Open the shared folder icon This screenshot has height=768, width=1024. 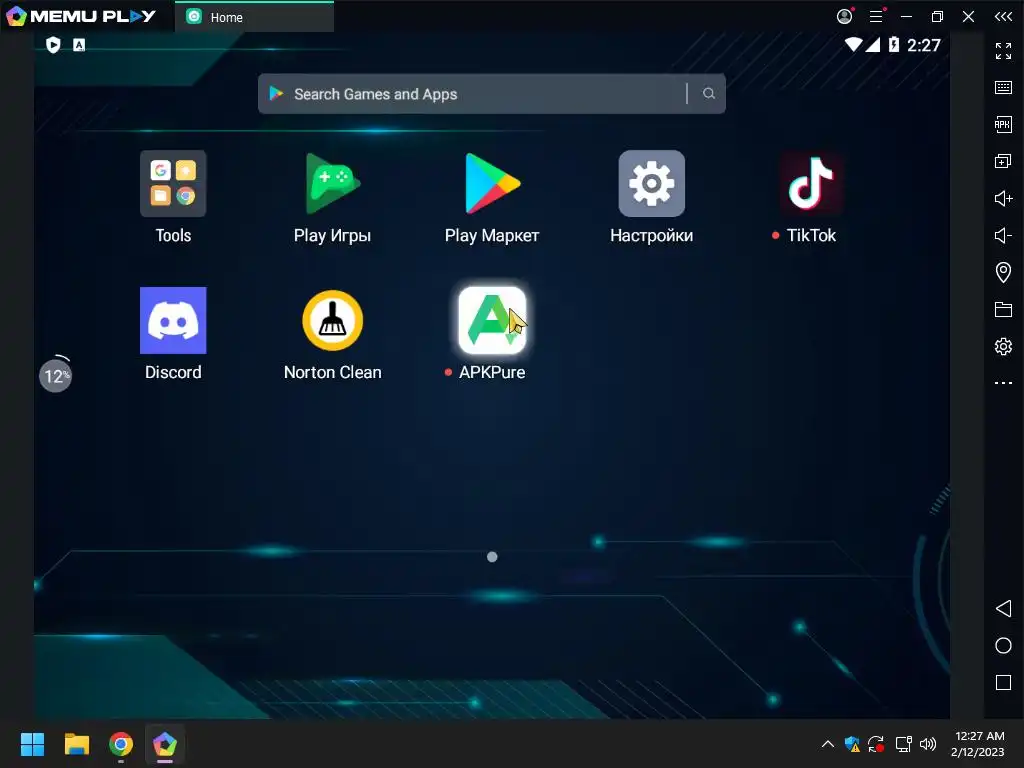1003,310
